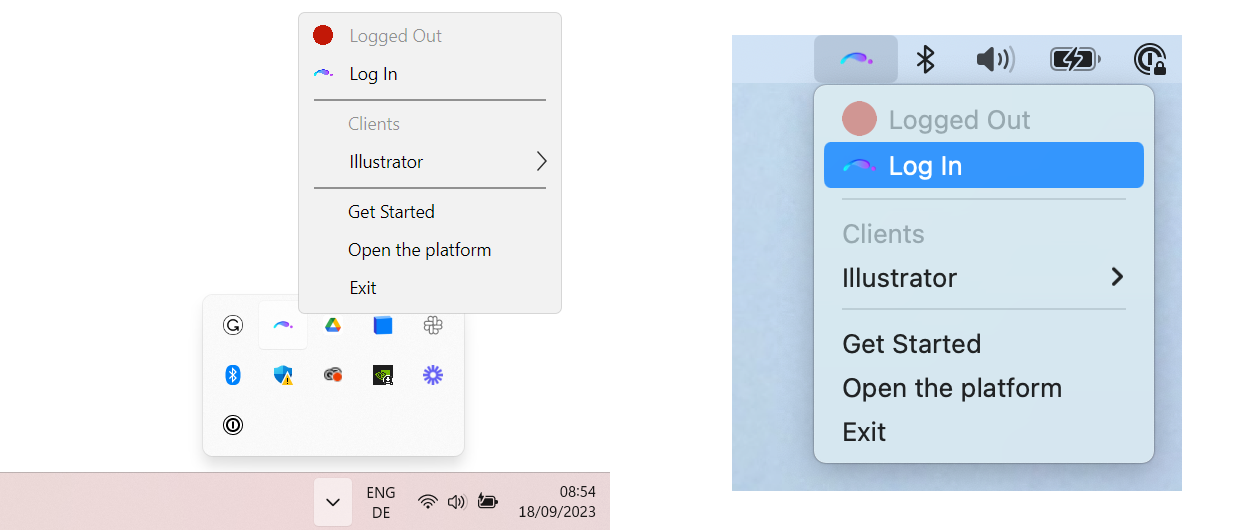Expand Illustrator submenu arrow in the Windows menu
Screen dimensions: 1236x530
click(541, 162)
